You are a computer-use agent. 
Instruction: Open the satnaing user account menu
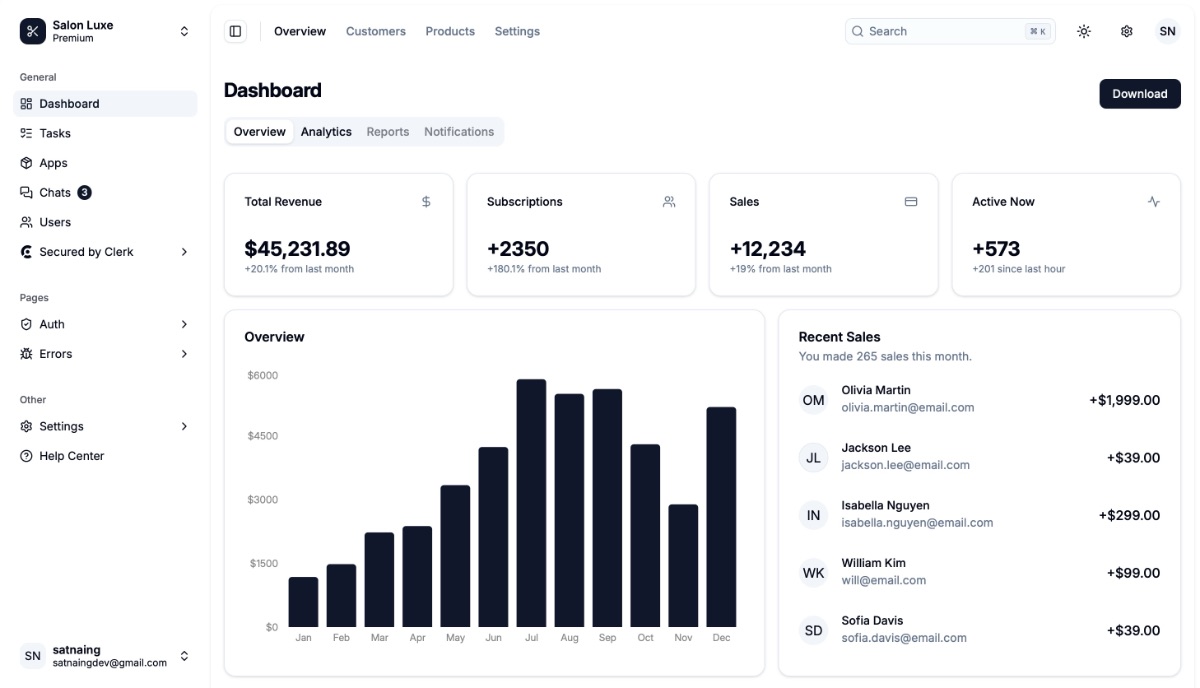click(105, 656)
